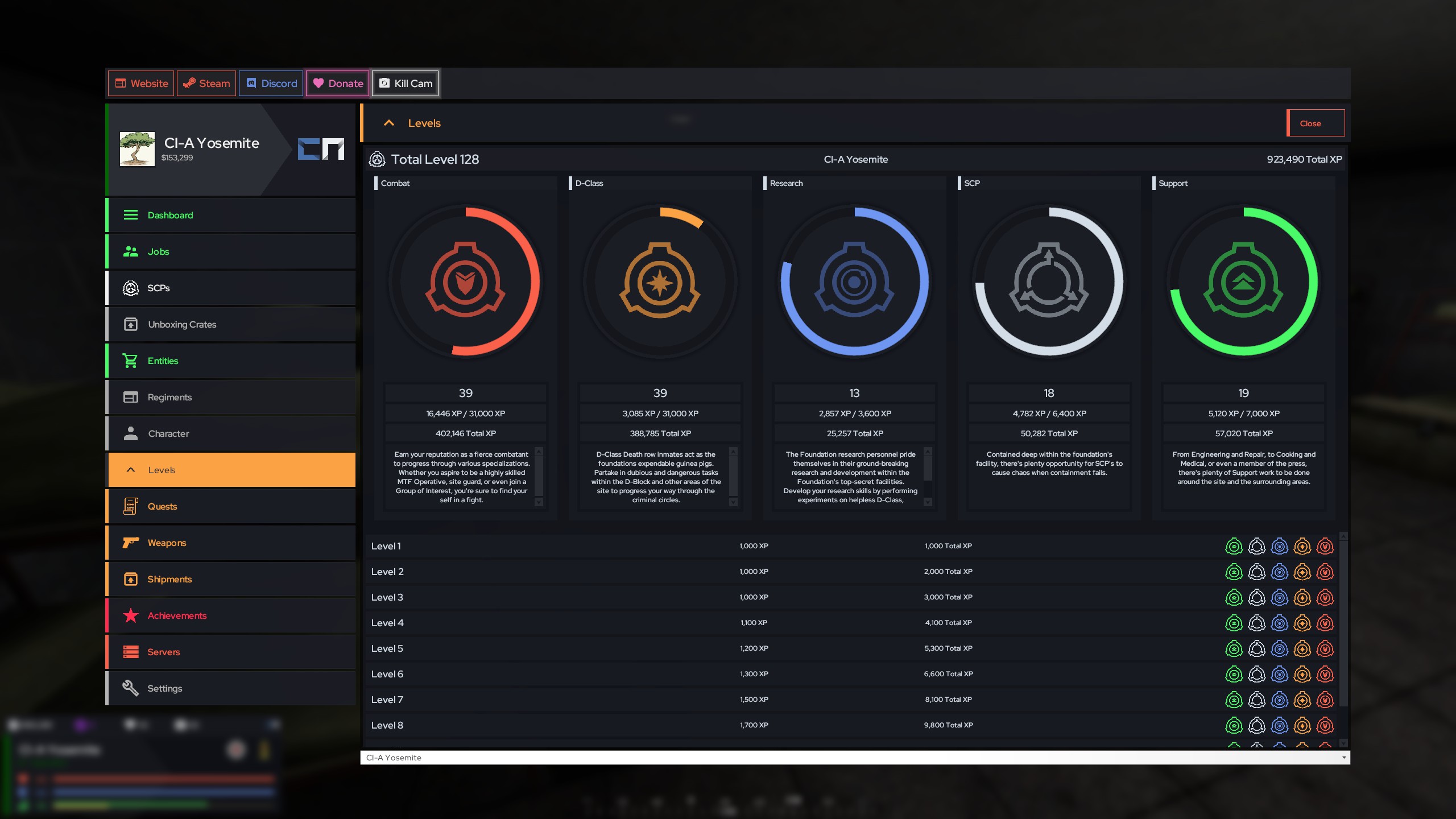Open the Character menu item
This screenshot has width=1456, height=819.
pyautogui.click(x=231, y=433)
